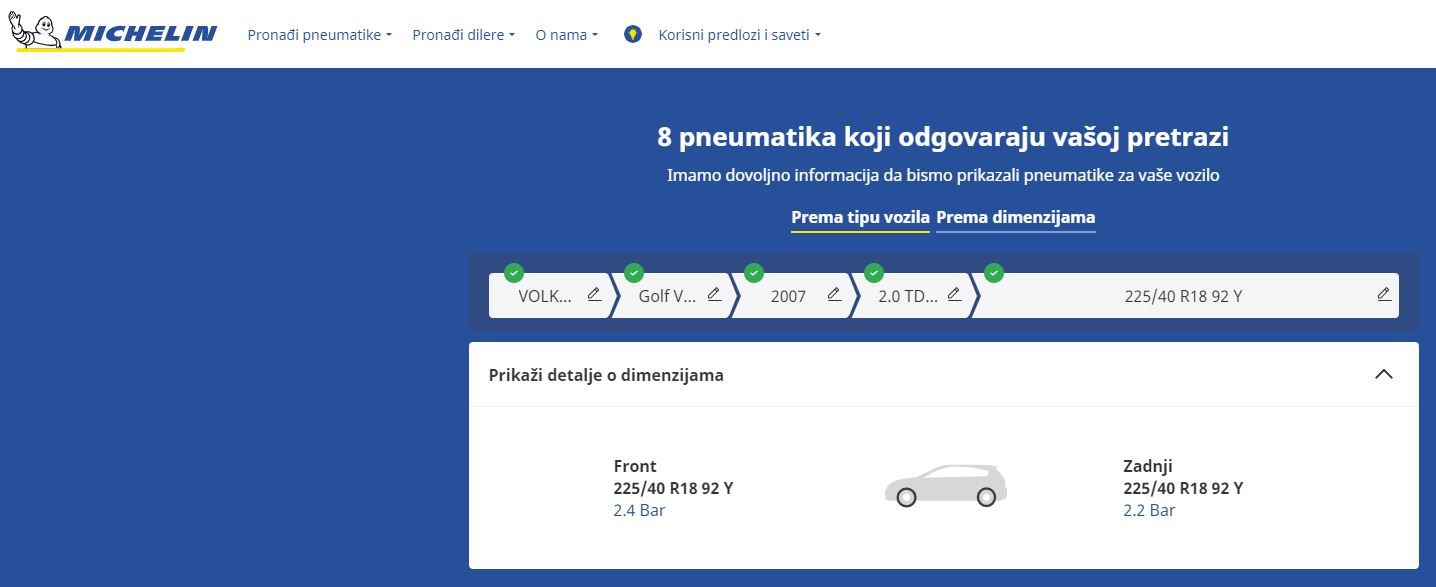Click the Michelin logo
Screen dimensions: 1436x587
point(112,33)
